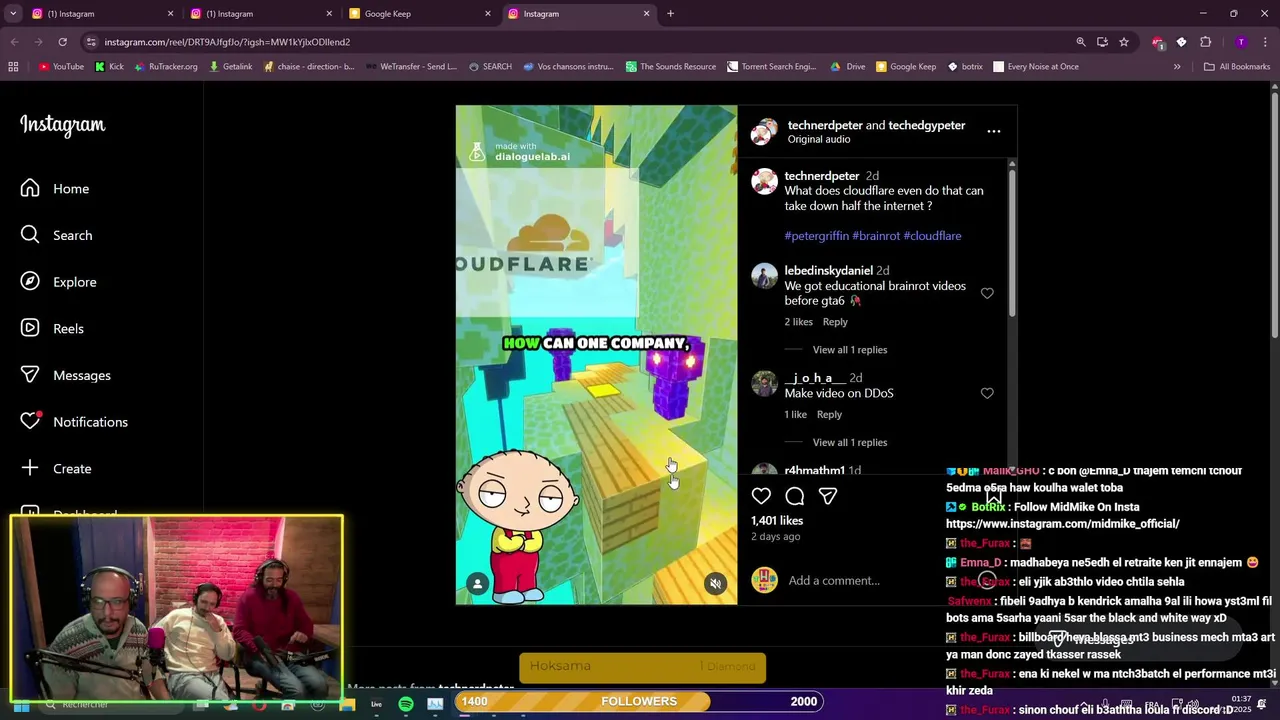Click the followers goal progress bar
1280x720 pixels.
[640, 702]
